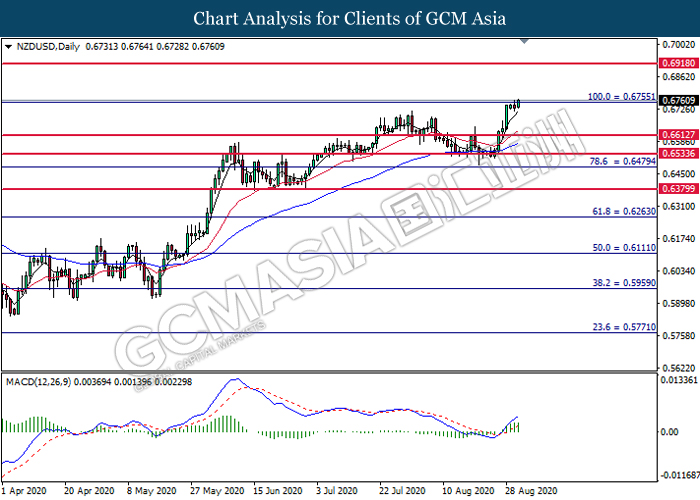
Task: Click the triangle icon beside NZDUSD,Daily
Action: click(x=8, y=46)
